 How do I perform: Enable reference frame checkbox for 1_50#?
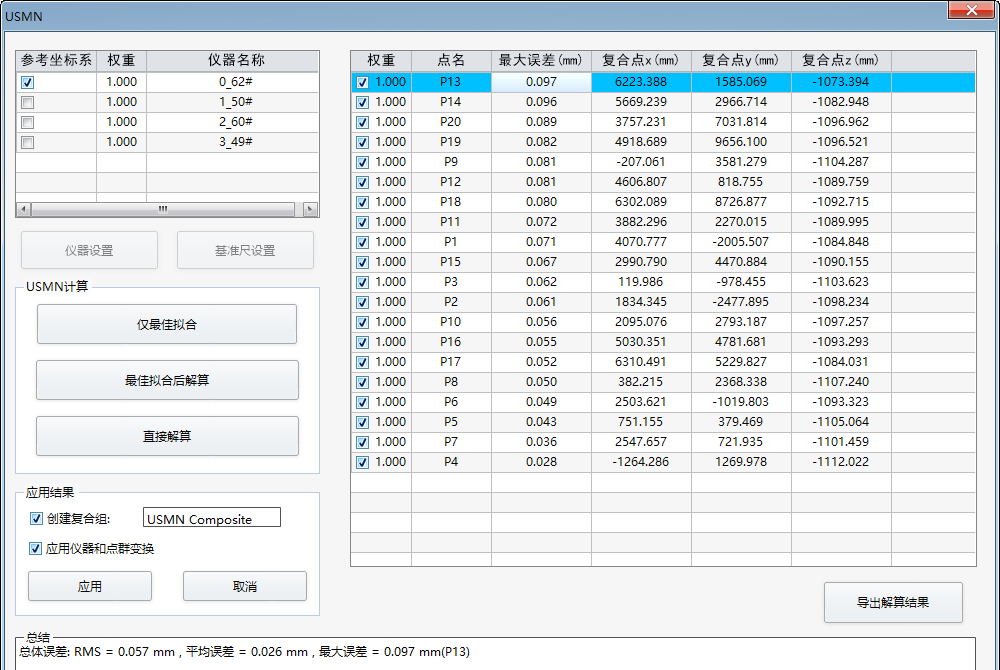coord(27,103)
